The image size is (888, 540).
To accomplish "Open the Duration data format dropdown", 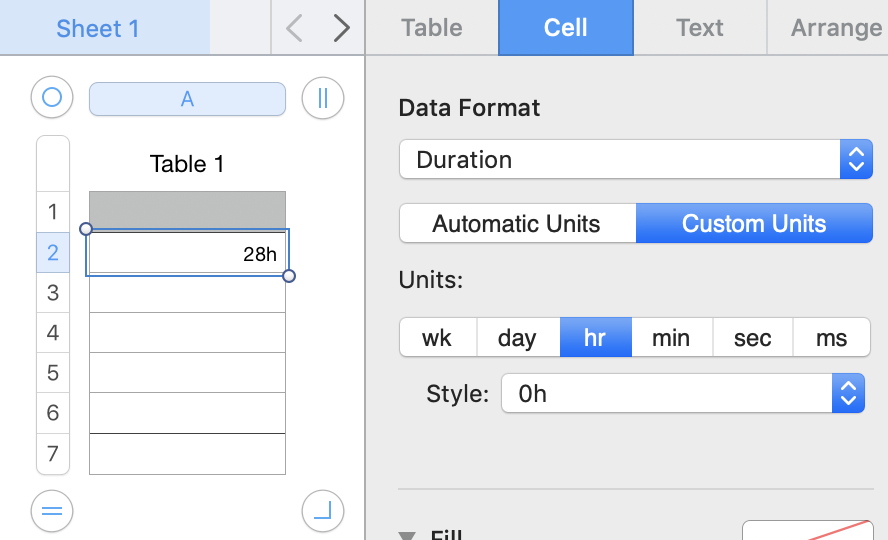I will pos(635,160).
